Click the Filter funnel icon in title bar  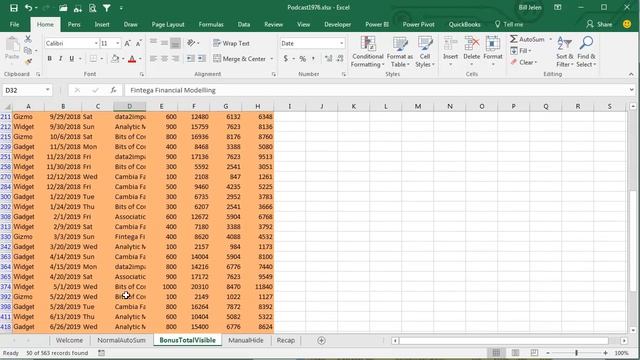(x=107, y=8)
